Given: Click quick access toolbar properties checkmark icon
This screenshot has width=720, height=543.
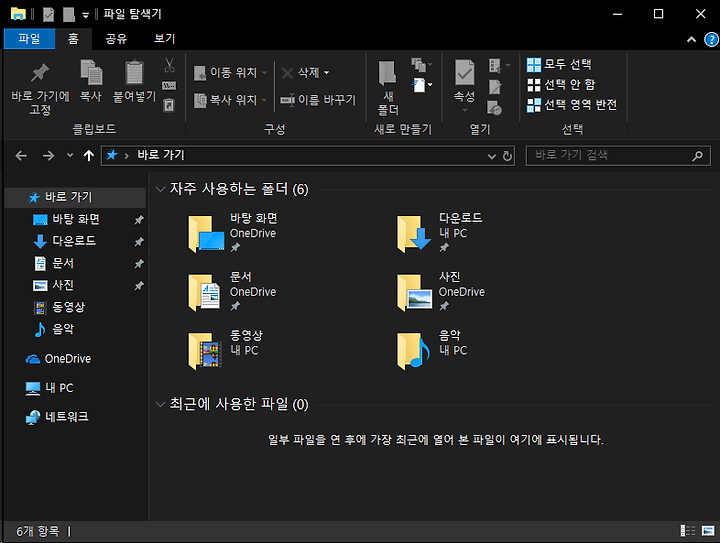Looking at the screenshot, I should tap(48, 15).
